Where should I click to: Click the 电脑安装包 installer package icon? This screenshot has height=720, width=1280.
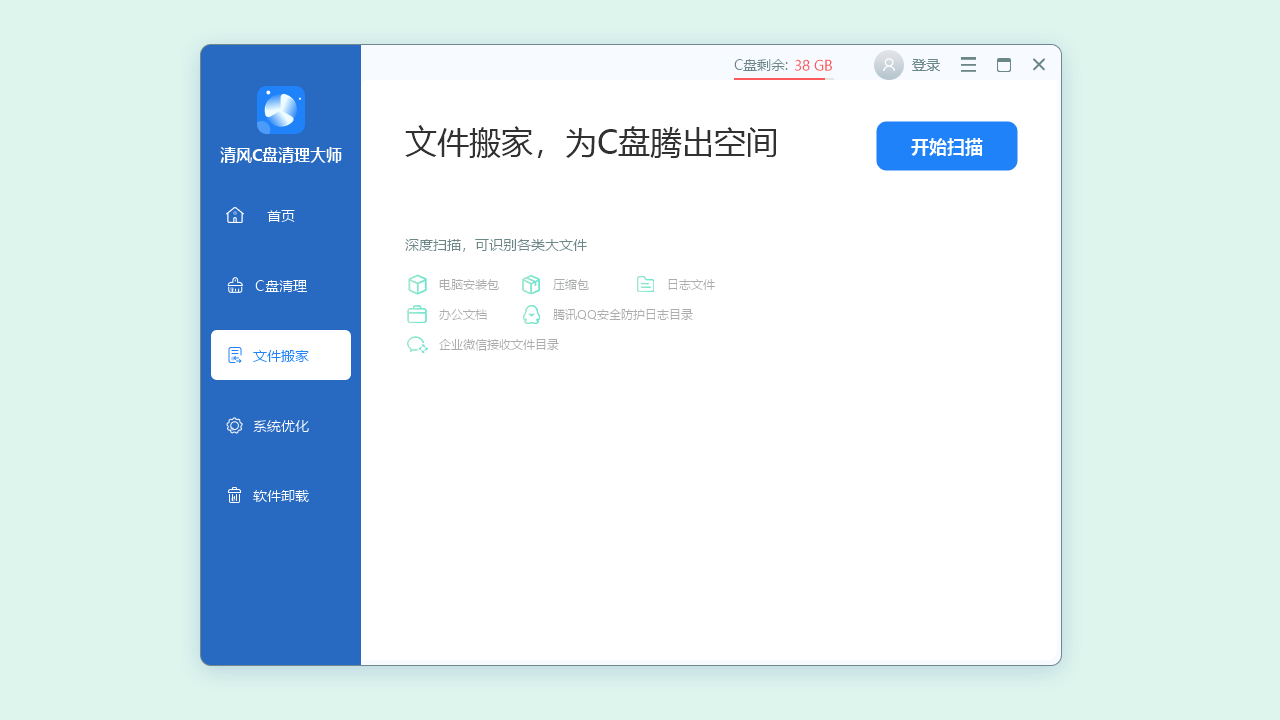[417, 284]
